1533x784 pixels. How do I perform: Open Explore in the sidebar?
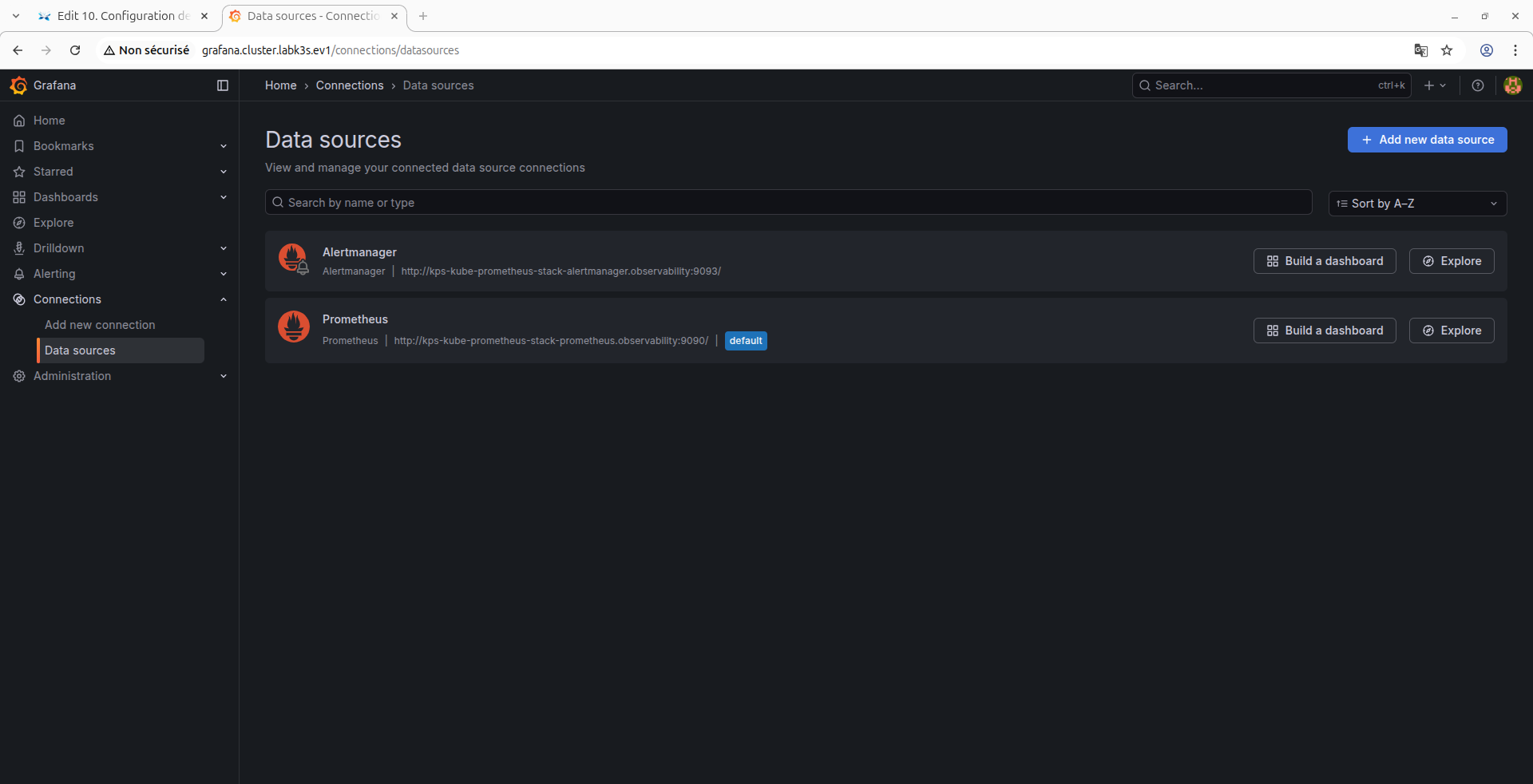coord(53,223)
